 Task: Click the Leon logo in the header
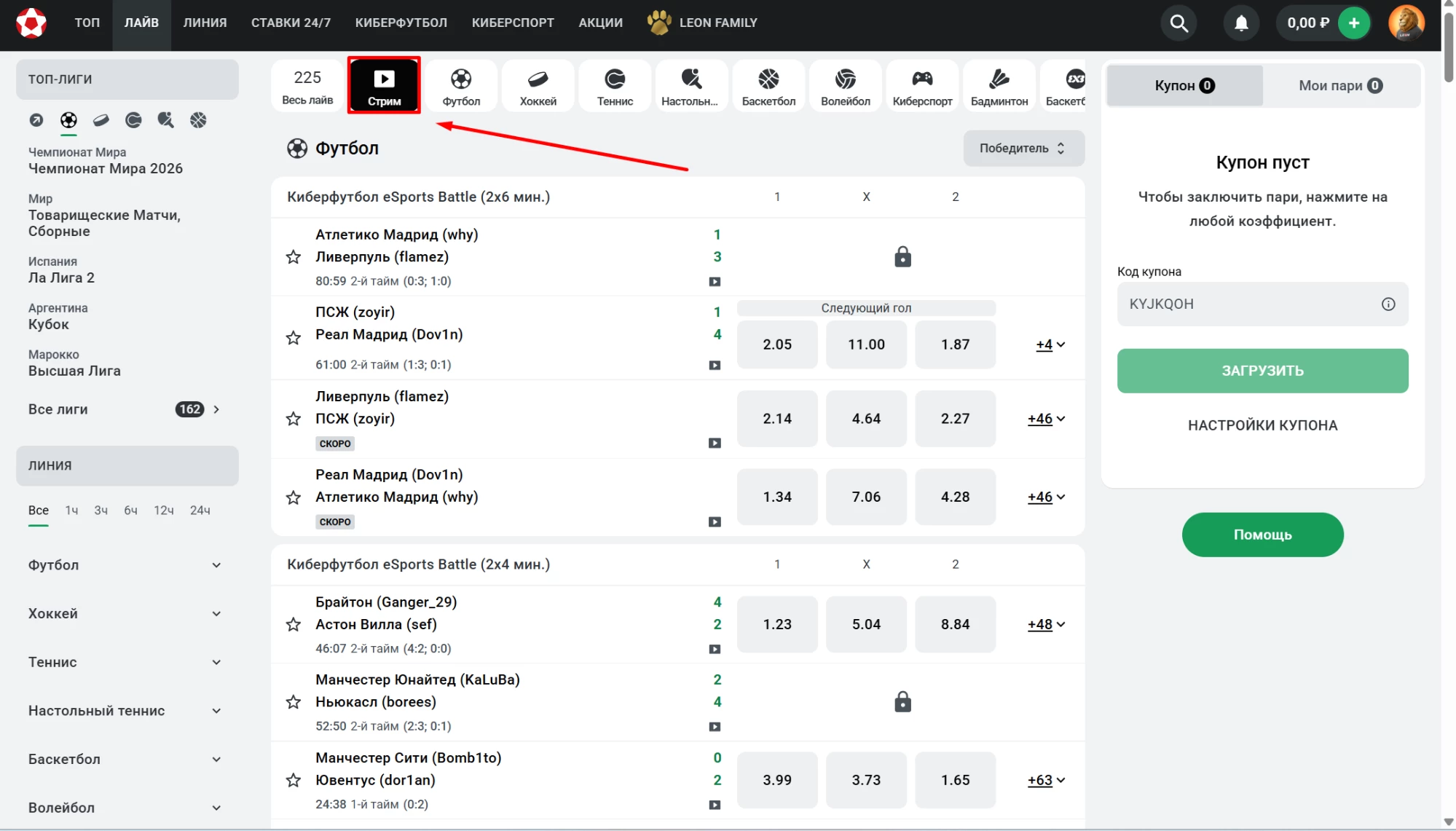(x=31, y=23)
